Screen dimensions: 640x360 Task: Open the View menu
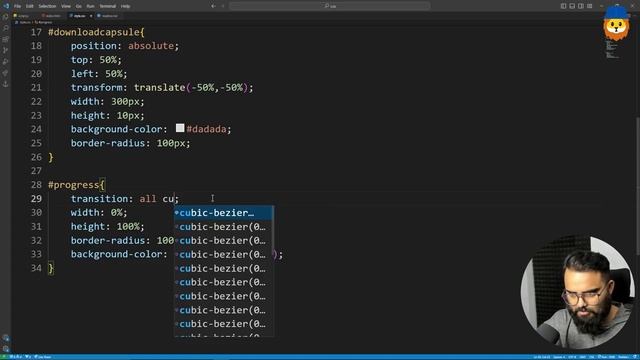pos(66,6)
